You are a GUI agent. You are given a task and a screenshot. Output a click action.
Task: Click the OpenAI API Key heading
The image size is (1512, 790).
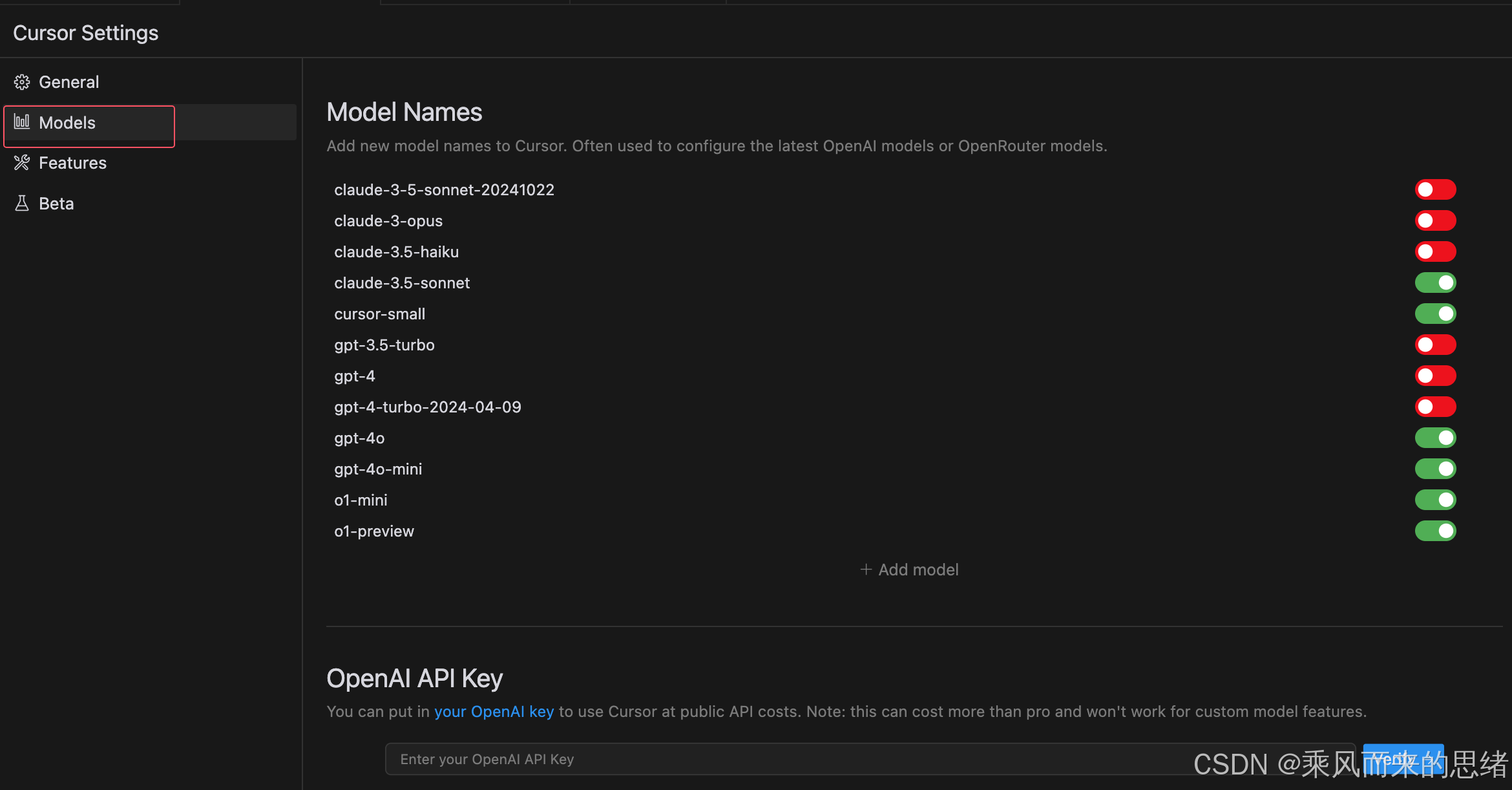pyautogui.click(x=414, y=678)
